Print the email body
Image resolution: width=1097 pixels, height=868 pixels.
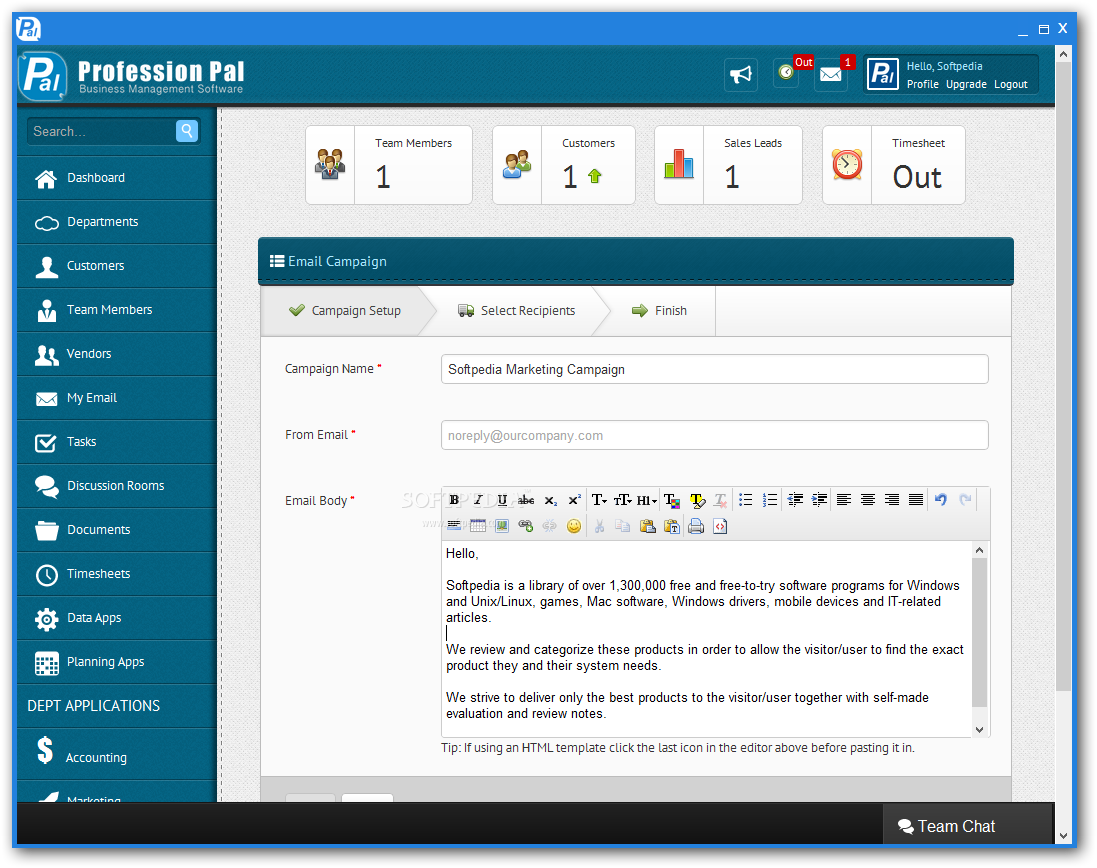pyautogui.click(x=696, y=526)
